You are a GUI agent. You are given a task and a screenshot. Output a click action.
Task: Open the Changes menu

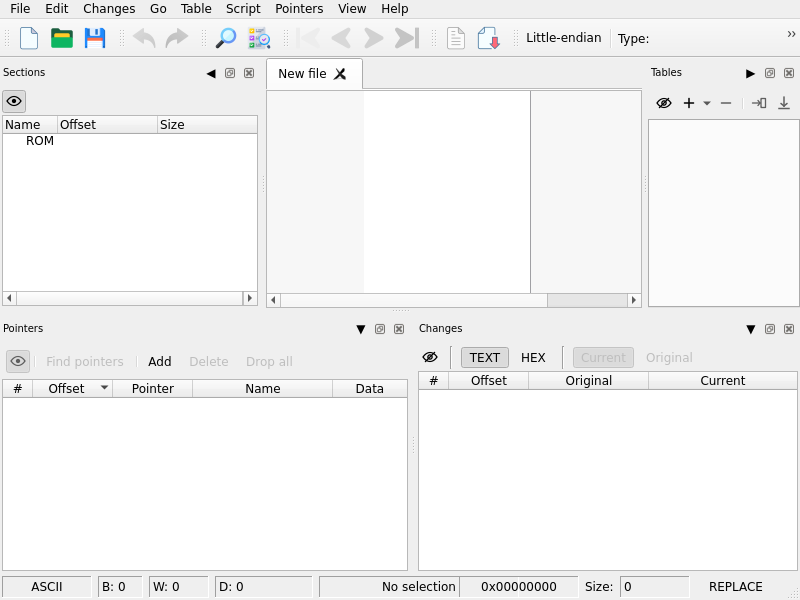[109, 9]
